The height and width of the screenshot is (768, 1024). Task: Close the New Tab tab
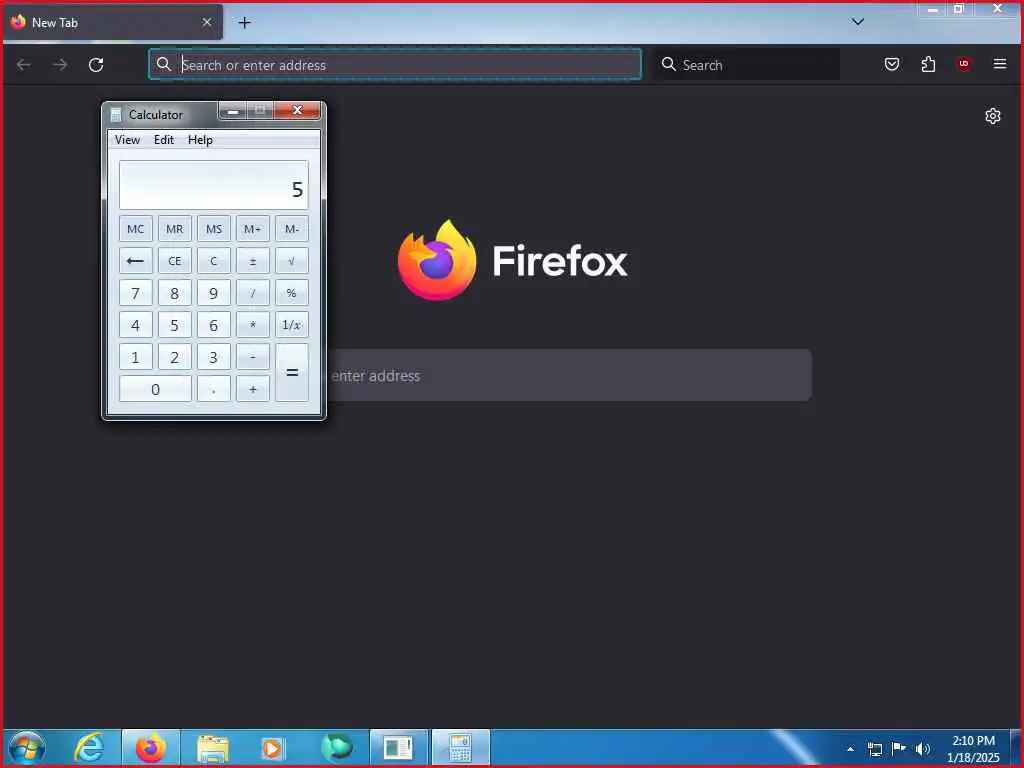[206, 23]
